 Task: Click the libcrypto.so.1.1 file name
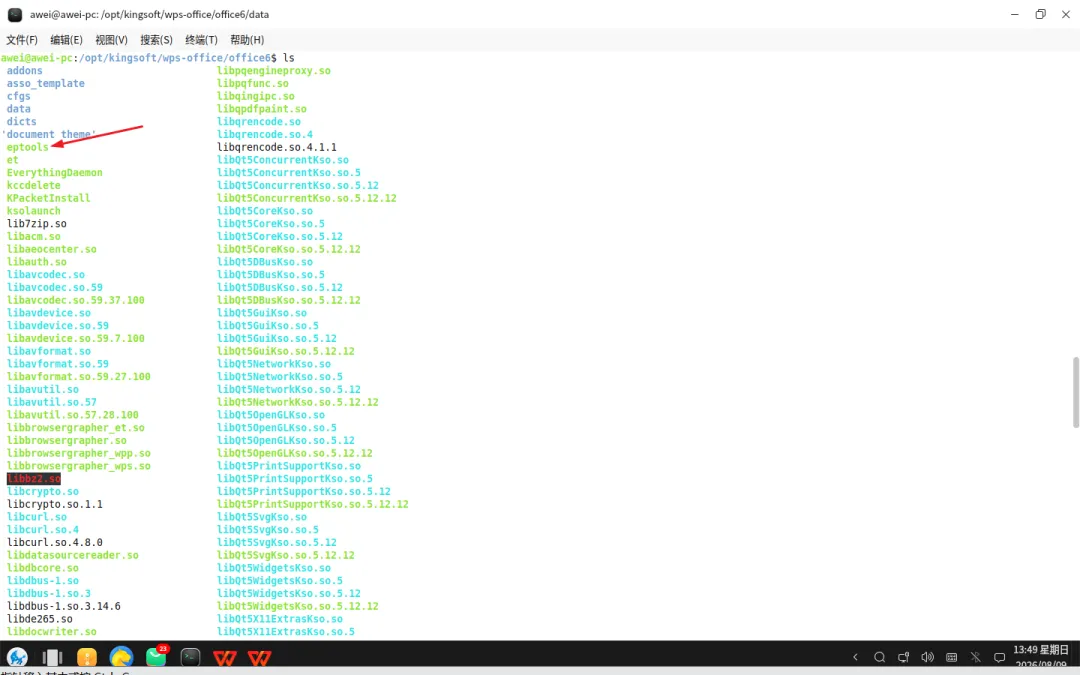[54, 504]
